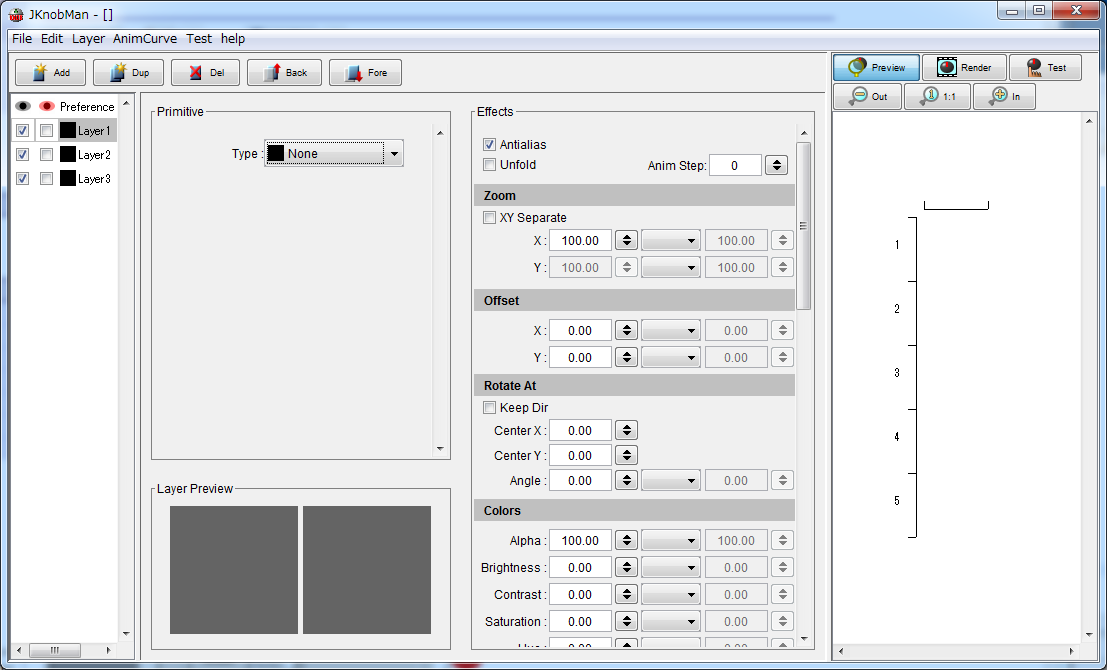
Task: Enable Keep Dir under Rotate At
Action: point(489,407)
